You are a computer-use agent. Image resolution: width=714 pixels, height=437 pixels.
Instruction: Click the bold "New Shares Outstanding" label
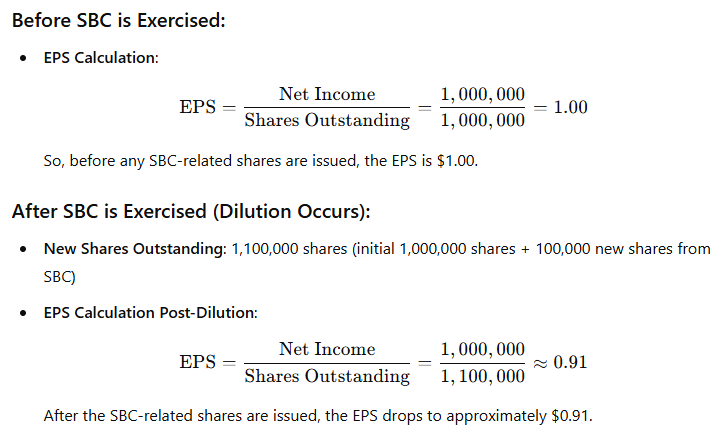coord(135,249)
